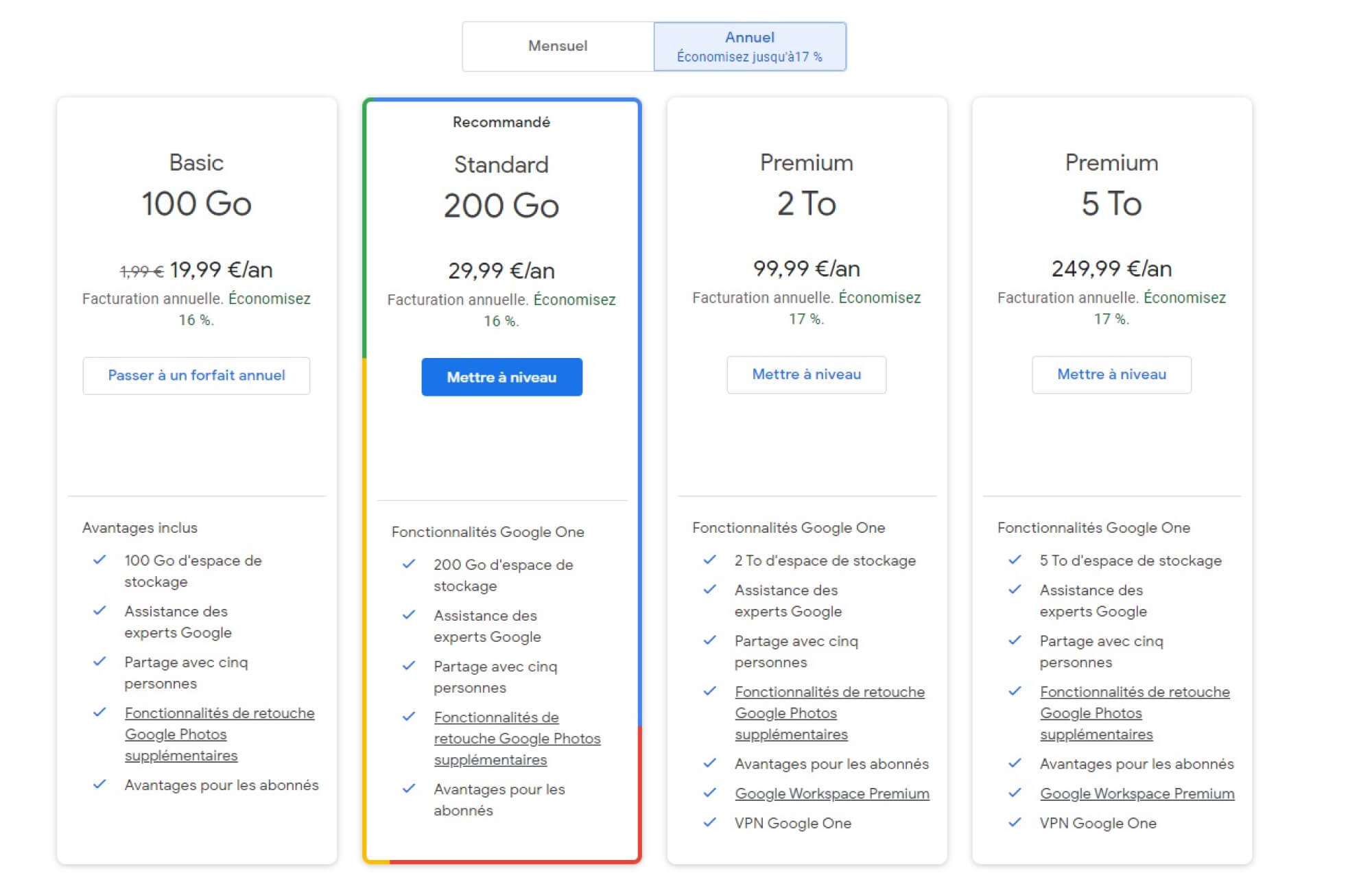
Task: Click checkmark beside 200 Go d'espace de stockage
Action: pyautogui.click(x=409, y=564)
